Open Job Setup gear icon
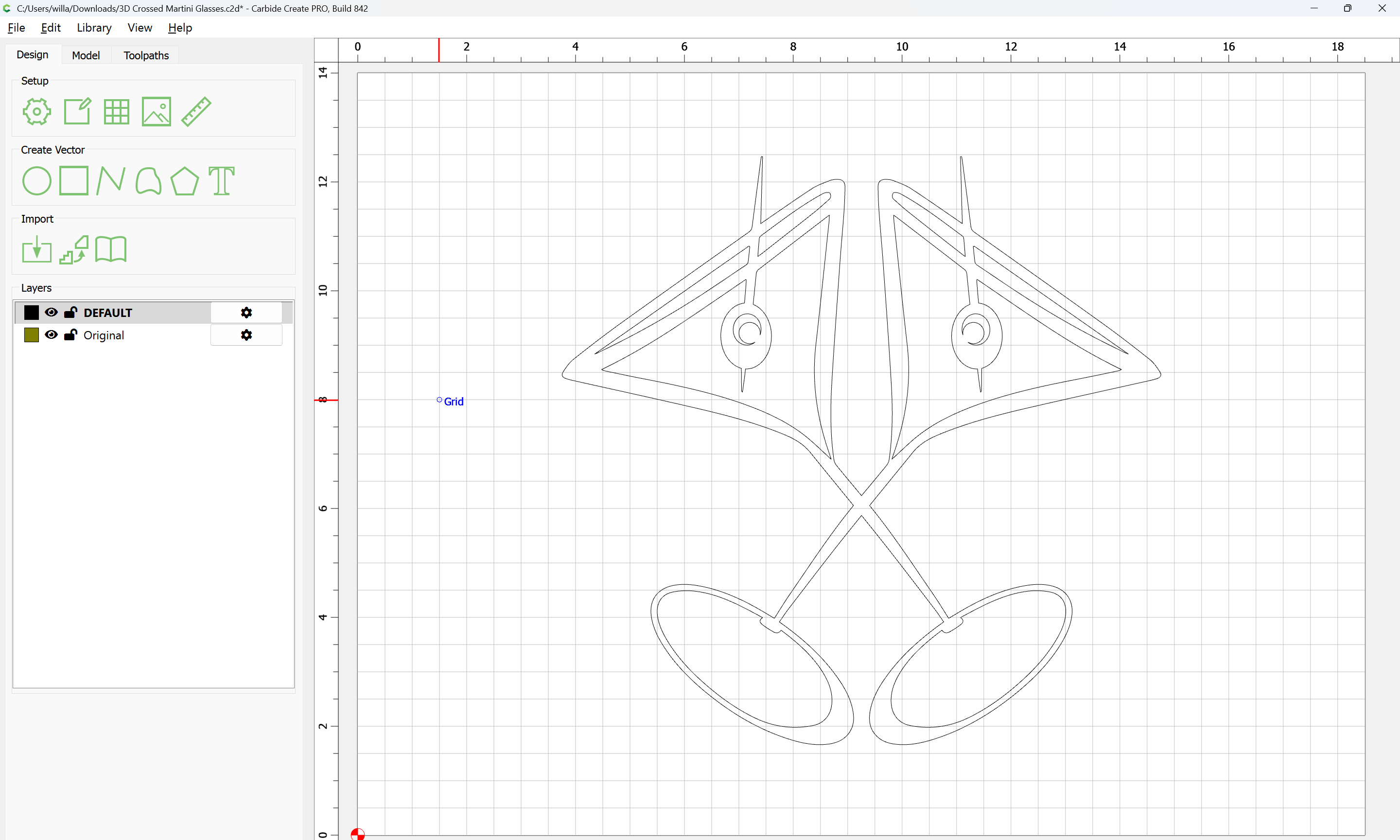Screen dimensions: 1400x840 tap(36, 111)
